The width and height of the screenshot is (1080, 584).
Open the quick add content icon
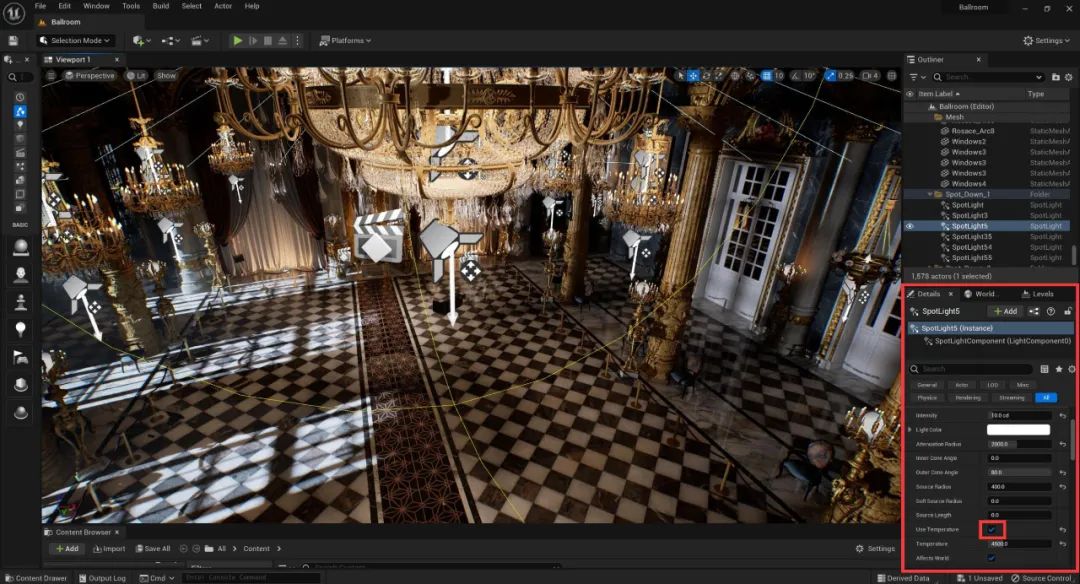click(x=140, y=41)
